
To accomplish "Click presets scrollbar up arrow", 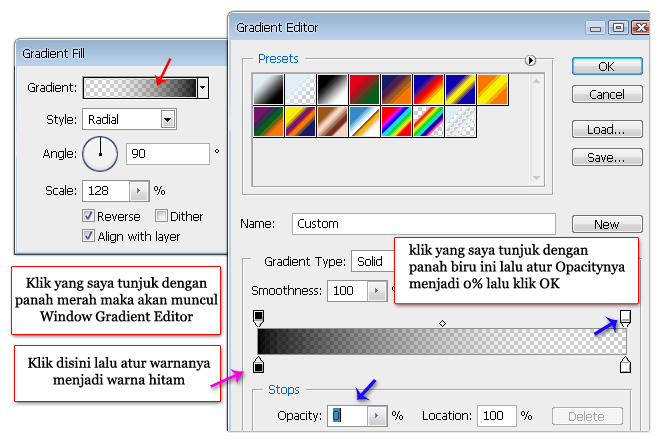I will pos(536,81).
